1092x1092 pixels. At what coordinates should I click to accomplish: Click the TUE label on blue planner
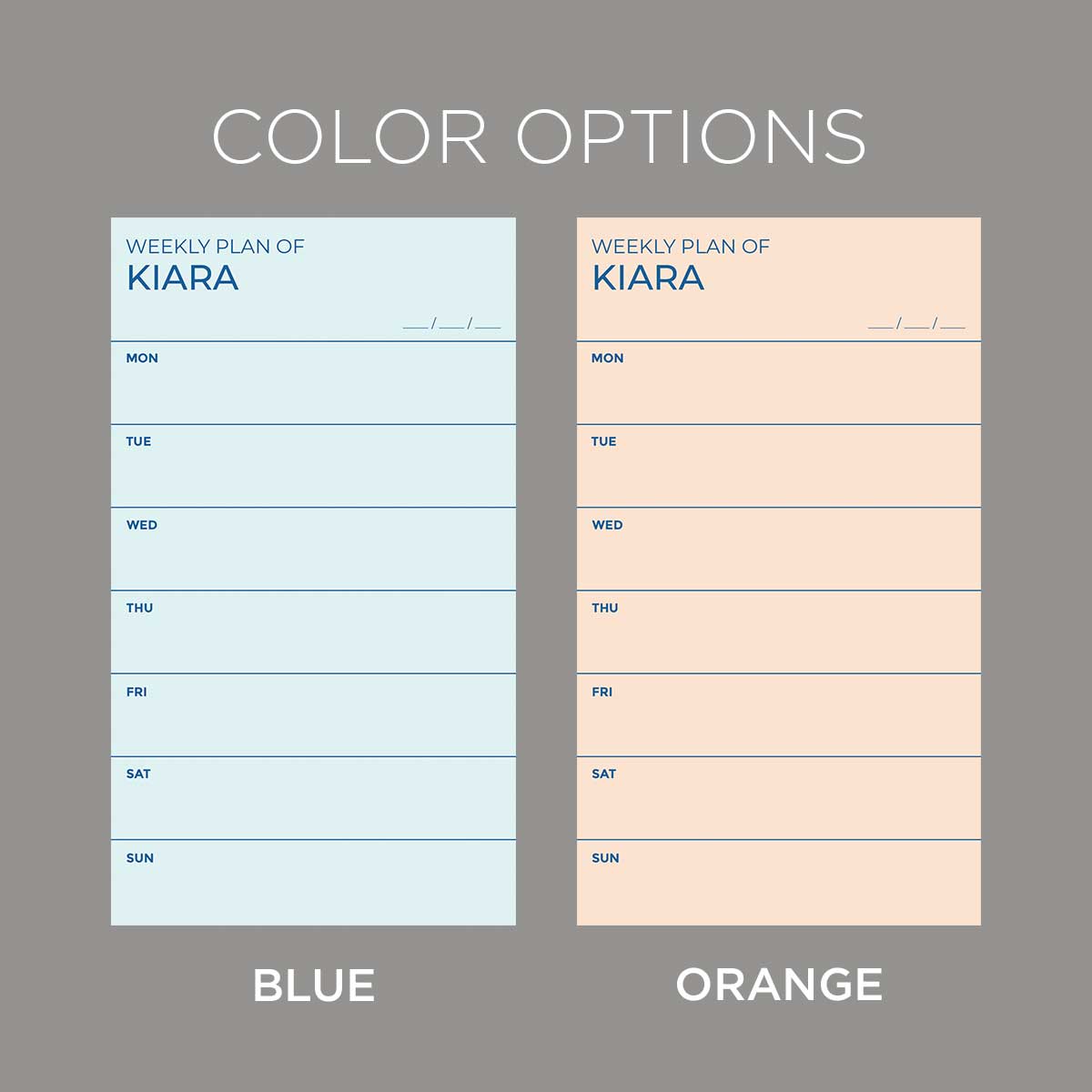pos(138,442)
